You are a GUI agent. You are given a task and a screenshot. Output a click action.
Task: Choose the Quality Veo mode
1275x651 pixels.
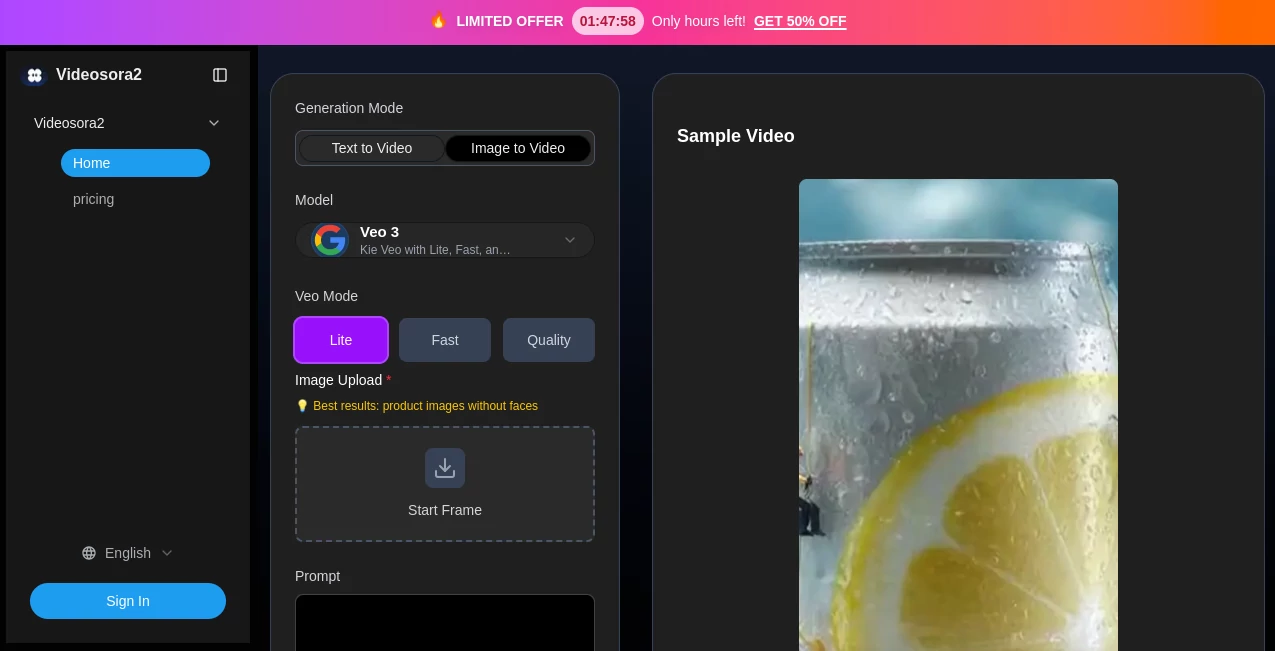pos(549,340)
